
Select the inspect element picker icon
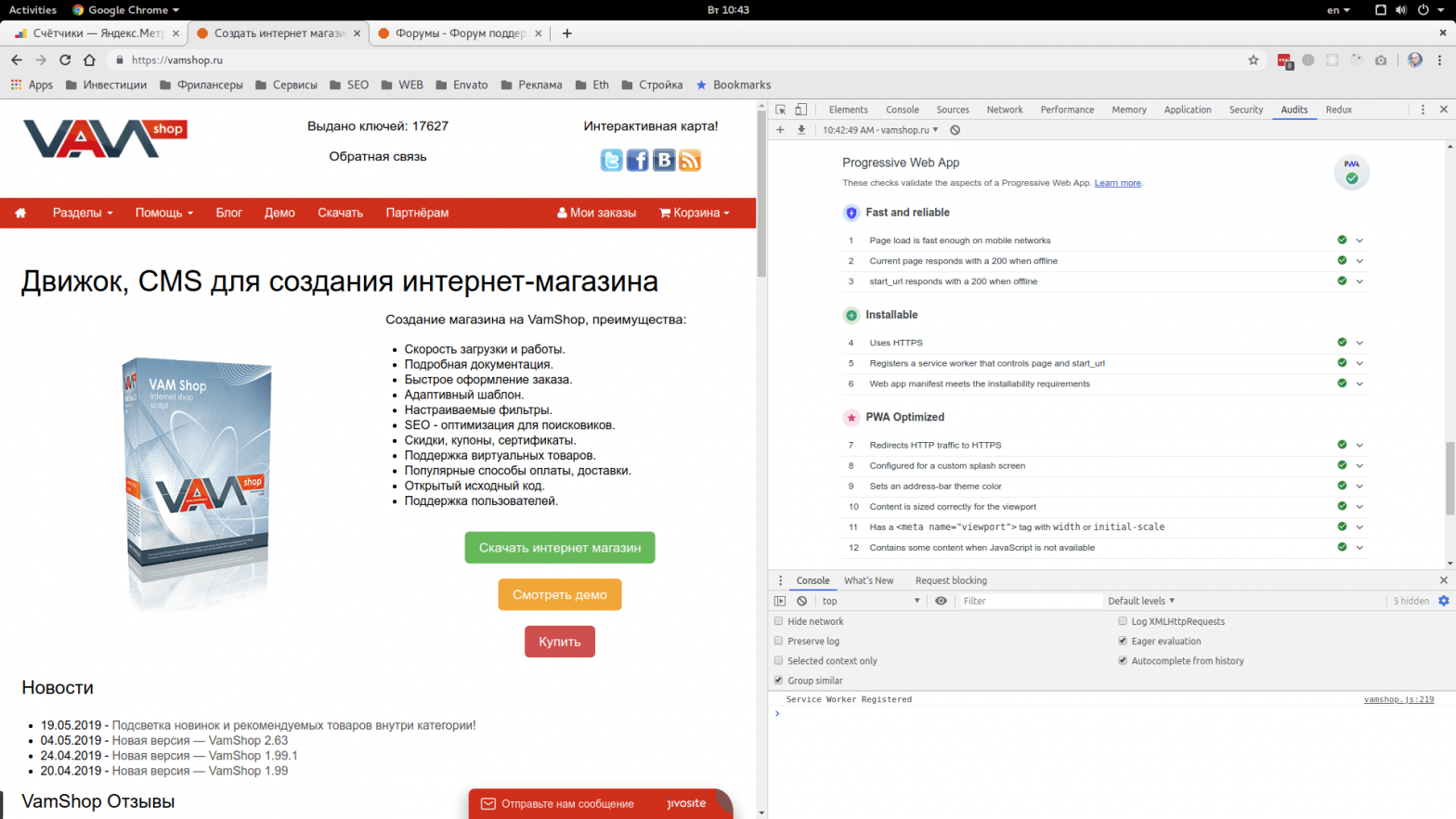(x=781, y=110)
